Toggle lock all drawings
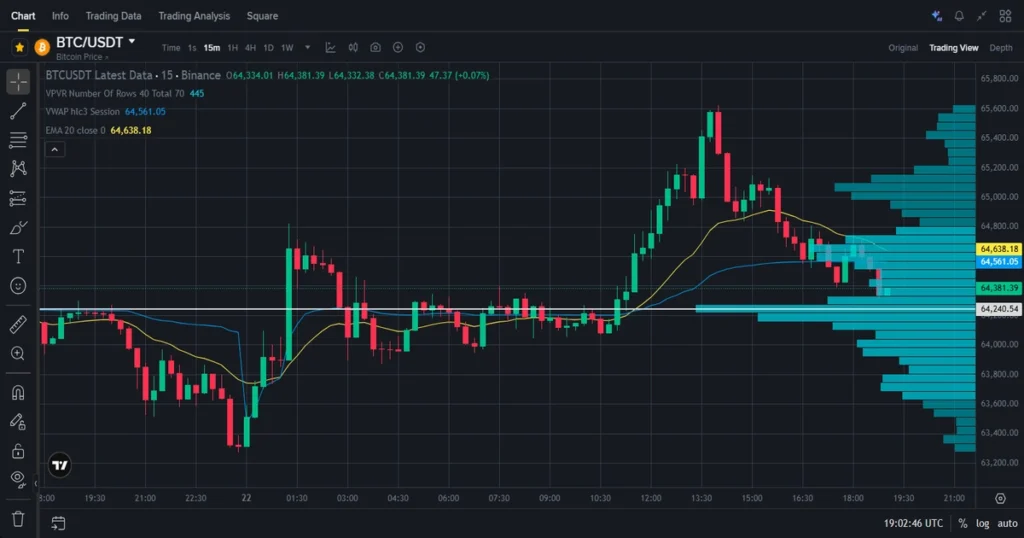Viewport: 1024px width, 538px height. (x=18, y=451)
